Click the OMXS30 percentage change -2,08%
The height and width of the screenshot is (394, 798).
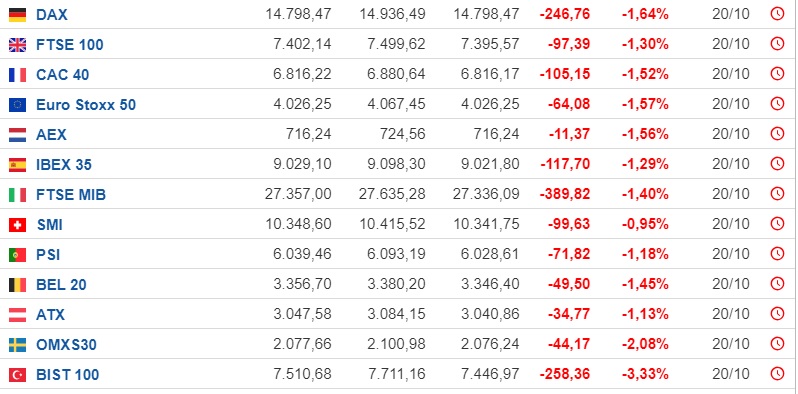645,345
